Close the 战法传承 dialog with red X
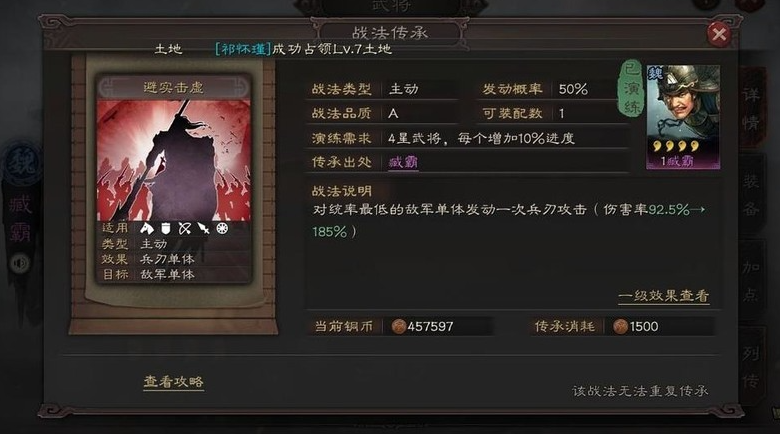The image size is (780, 434). 719,34
